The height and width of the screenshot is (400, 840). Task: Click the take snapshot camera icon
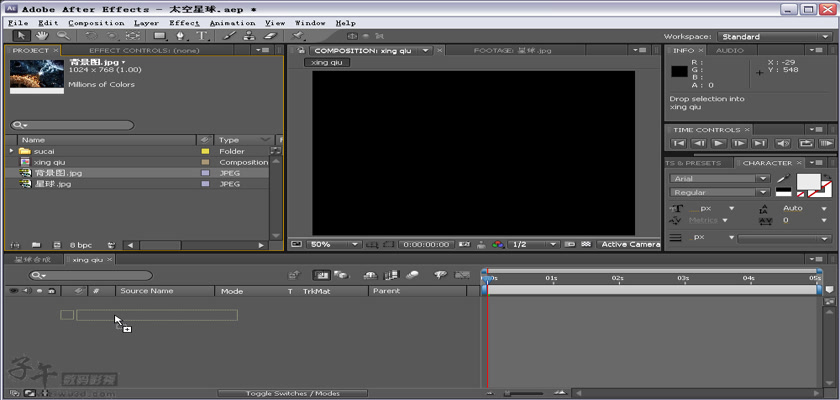coord(464,244)
